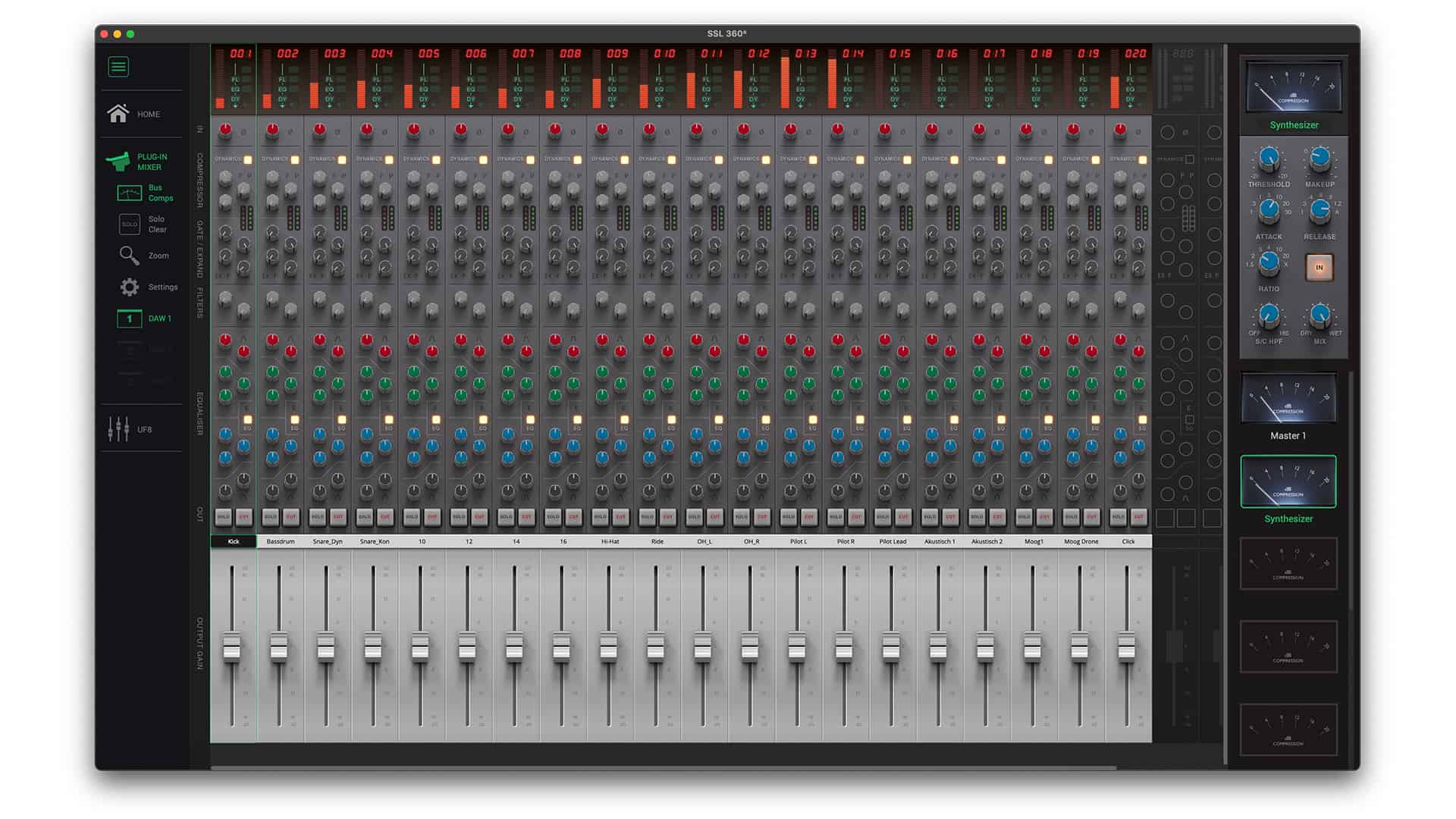Image resolution: width=1456 pixels, height=819 pixels.
Task: Click the Threshold knob on bus compressor
Action: 1269,160
